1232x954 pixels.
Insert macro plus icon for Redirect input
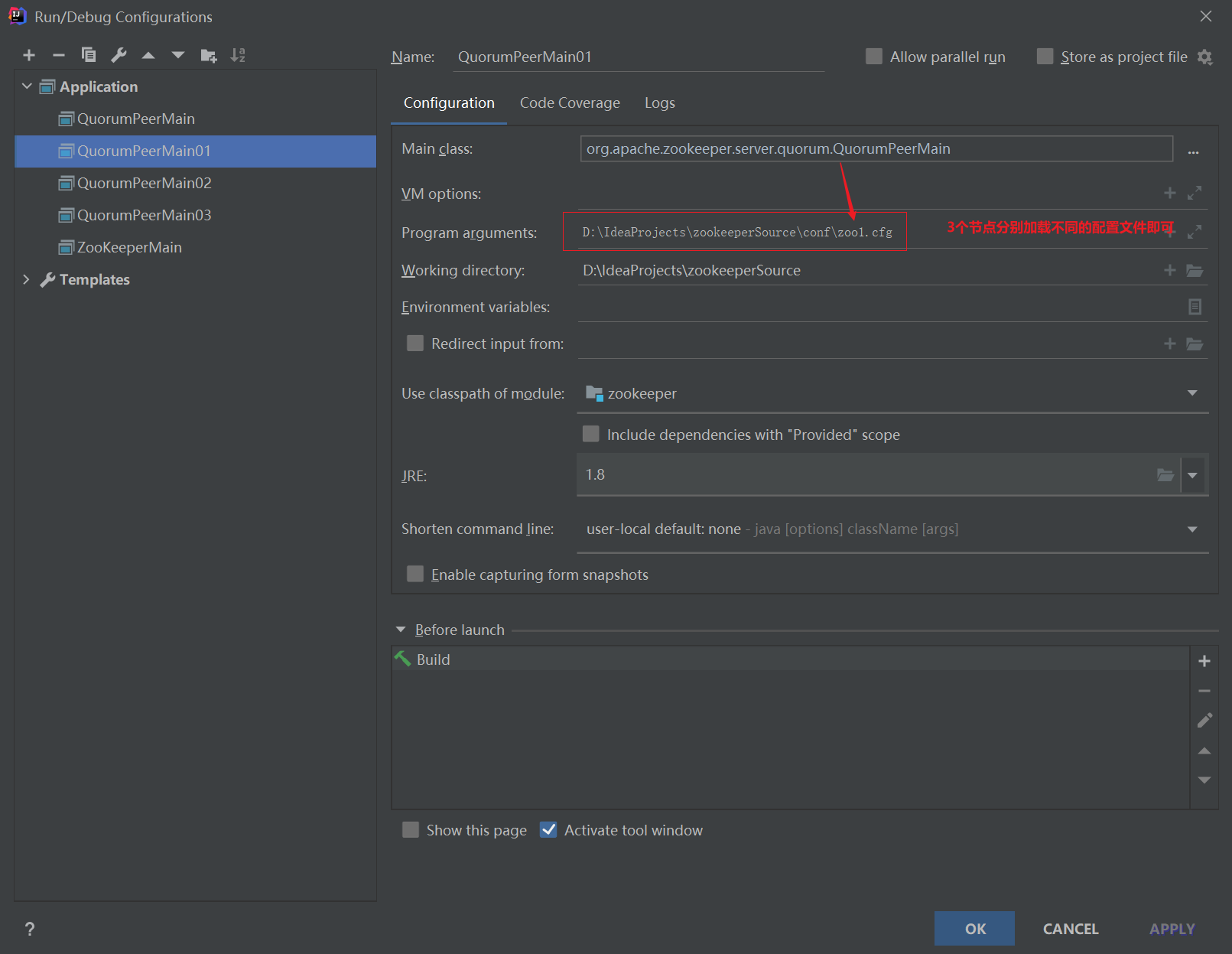pos(1169,344)
